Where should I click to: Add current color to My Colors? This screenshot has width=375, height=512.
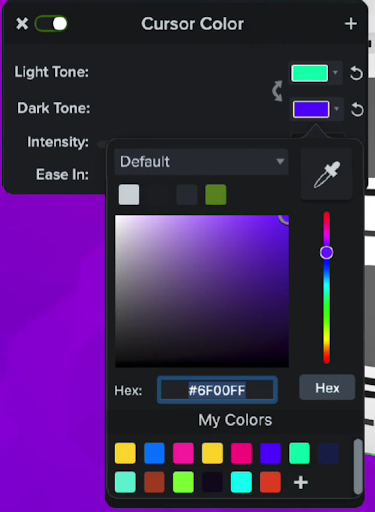click(x=301, y=482)
